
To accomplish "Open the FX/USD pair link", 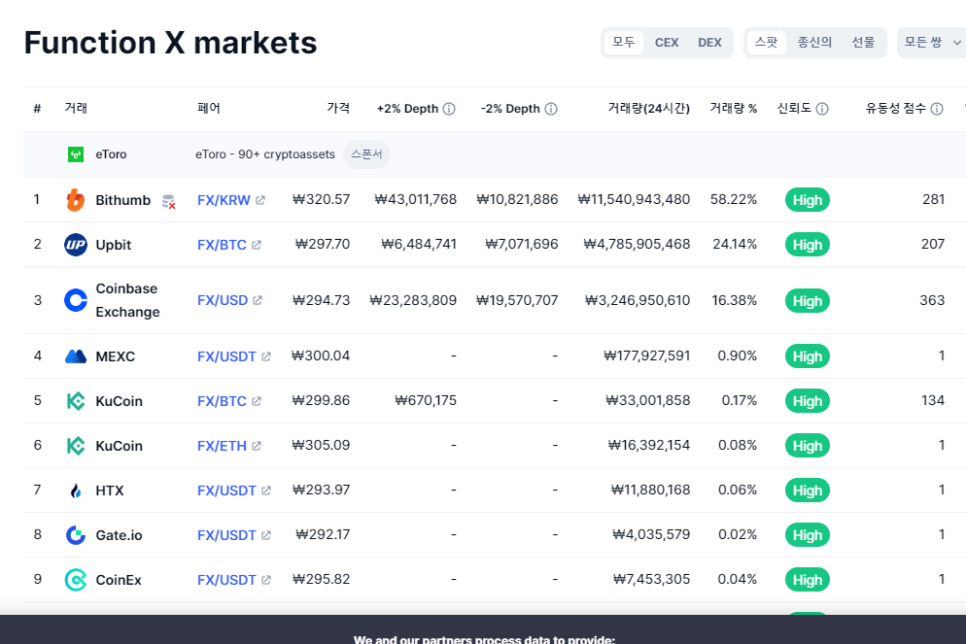I will [222, 300].
